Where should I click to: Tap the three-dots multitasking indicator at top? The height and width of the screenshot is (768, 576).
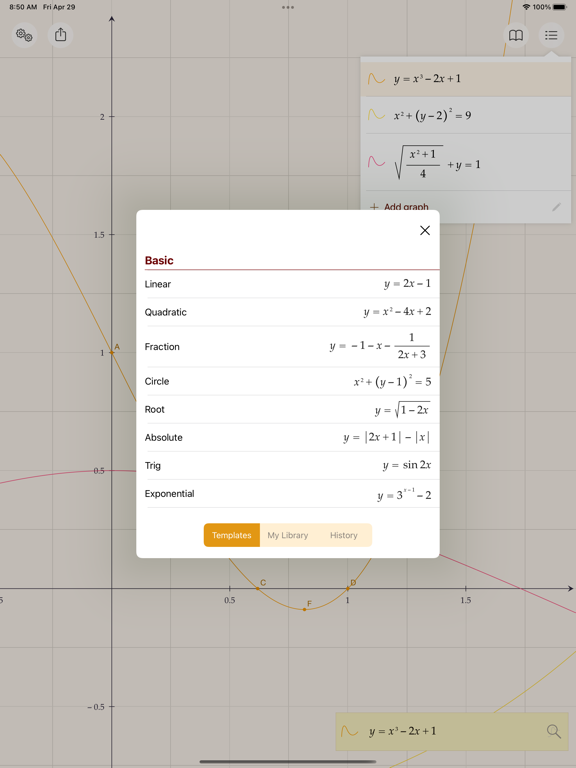pyautogui.click(x=288, y=7)
